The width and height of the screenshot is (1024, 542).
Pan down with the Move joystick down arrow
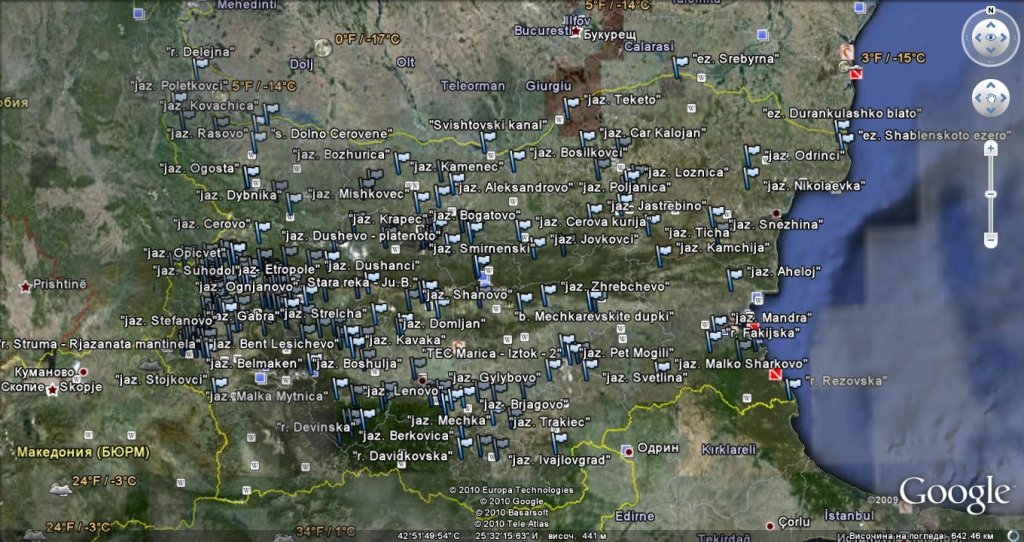pos(991,110)
